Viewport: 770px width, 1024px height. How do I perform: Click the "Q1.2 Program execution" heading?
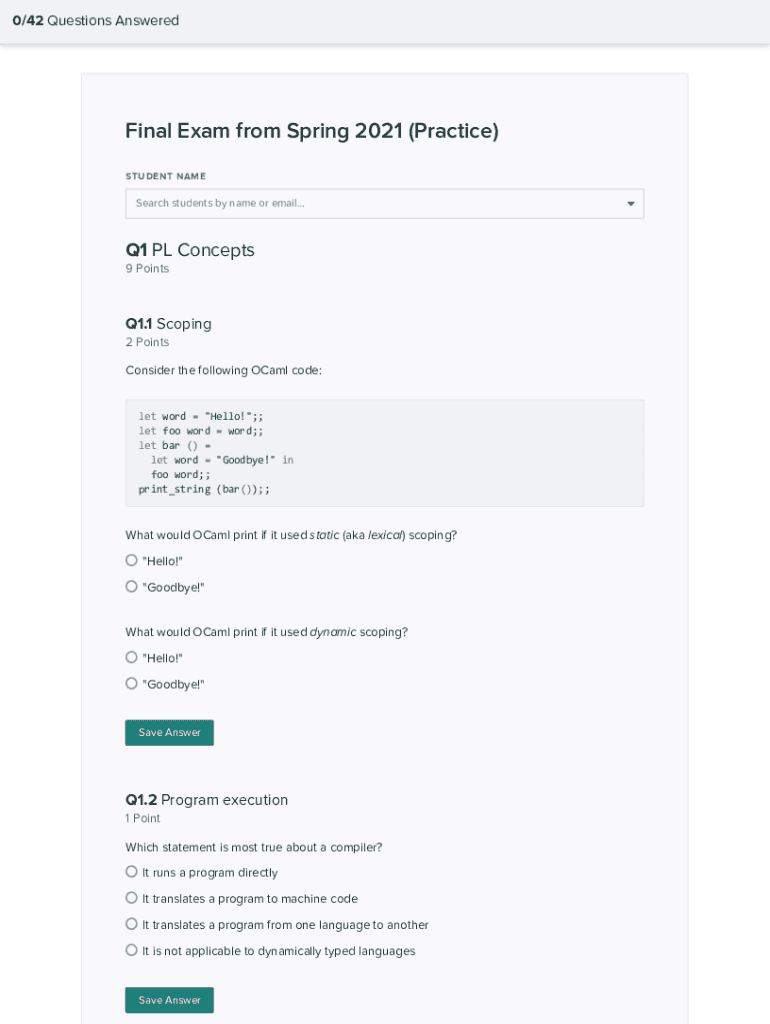click(206, 800)
